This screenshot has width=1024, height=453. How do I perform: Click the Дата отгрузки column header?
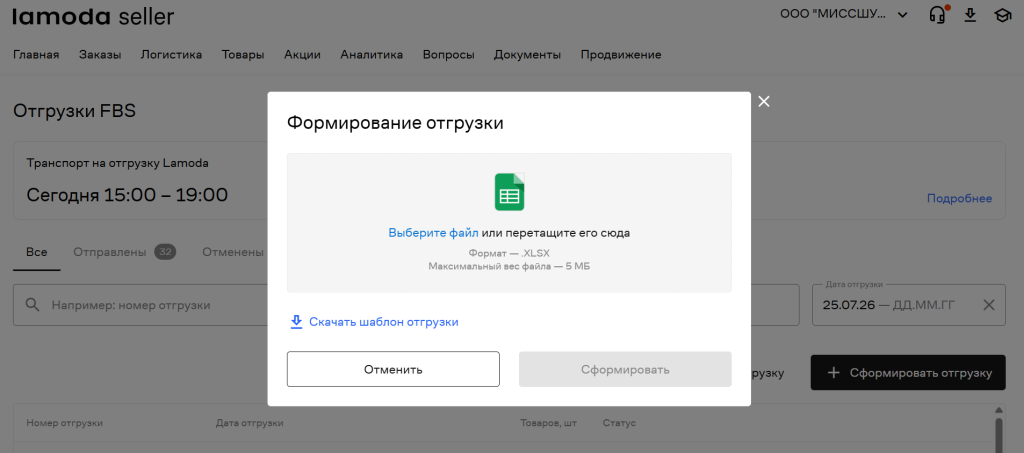coord(249,424)
